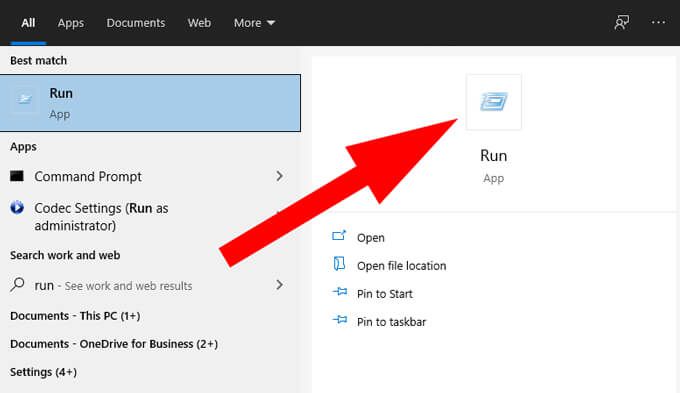
Task: Click the feedback person icon
Action: pyautogui.click(x=621, y=22)
